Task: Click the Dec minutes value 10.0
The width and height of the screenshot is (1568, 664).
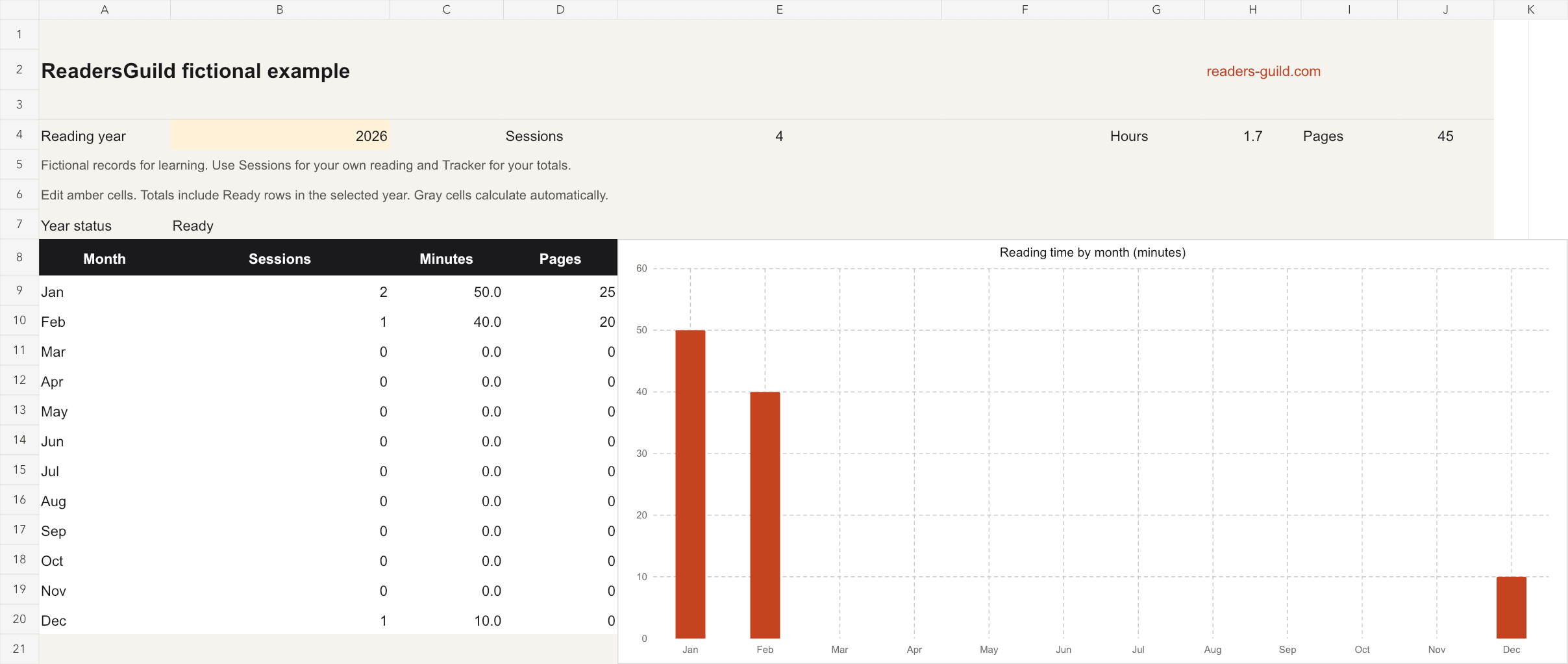Action: [487, 621]
